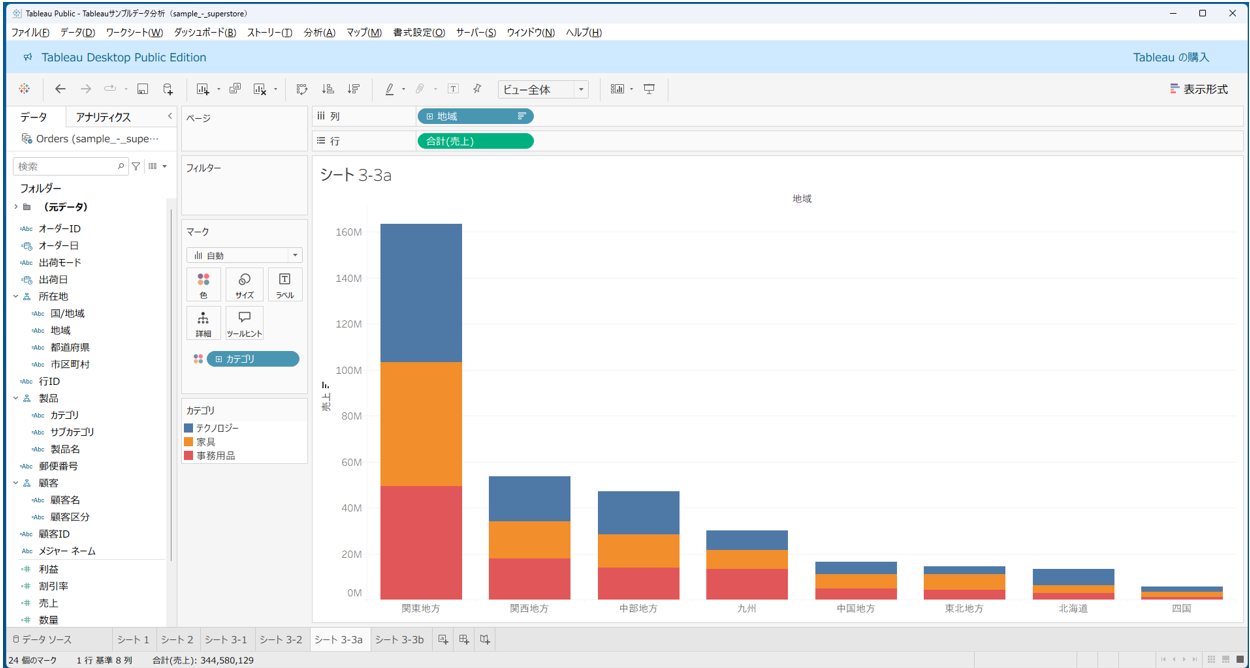Click the テクノロジー blue legend swatch

coord(189,428)
